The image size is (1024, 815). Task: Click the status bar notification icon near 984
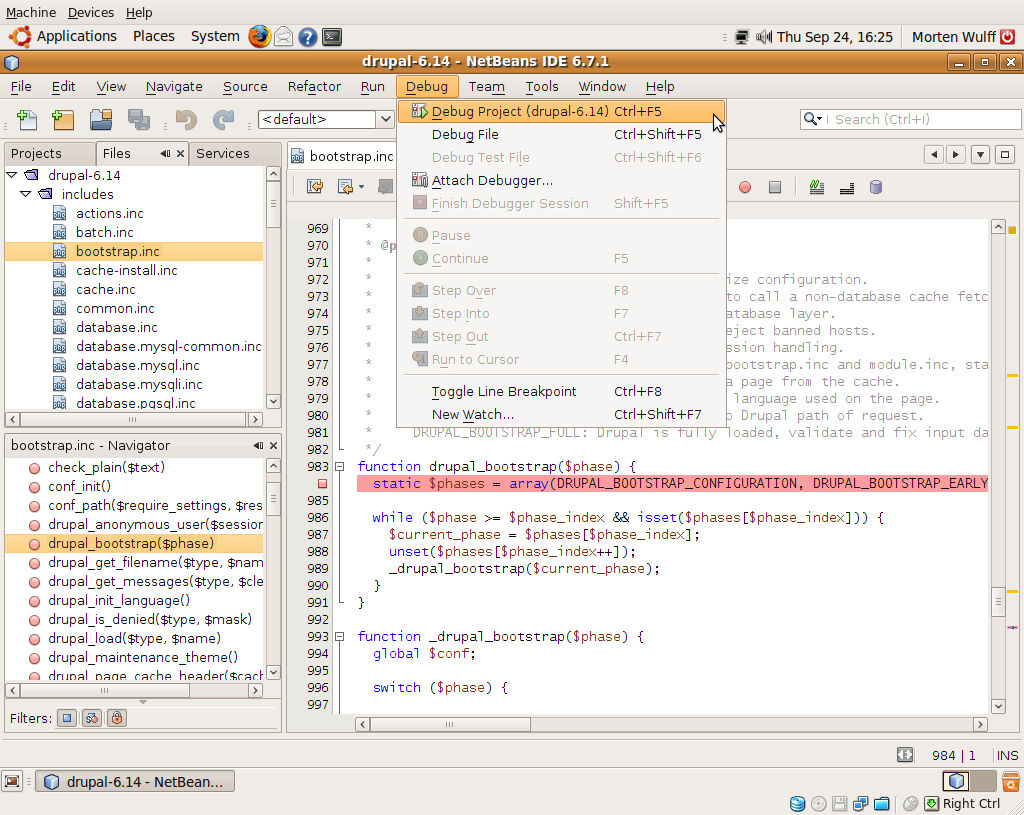coord(905,755)
